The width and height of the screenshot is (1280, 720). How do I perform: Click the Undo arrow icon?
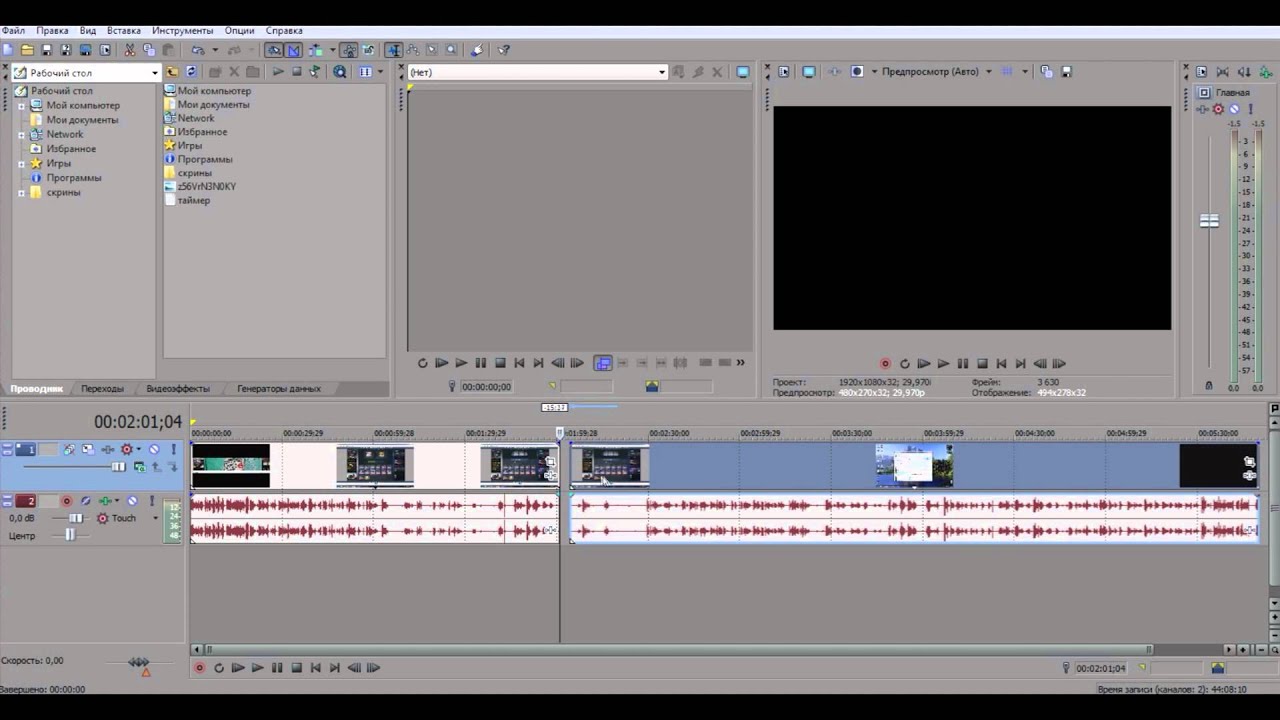(x=198, y=50)
